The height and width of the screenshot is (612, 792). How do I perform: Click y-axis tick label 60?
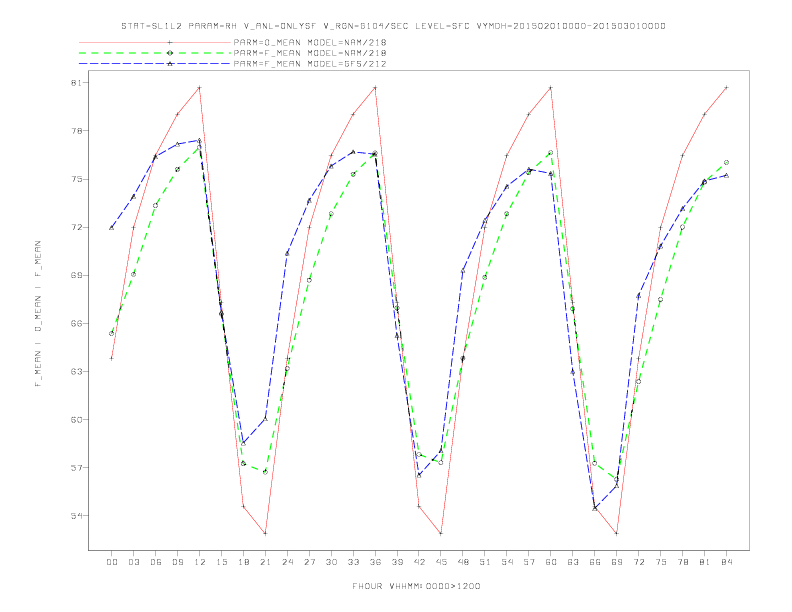pyautogui.click(x=76, y=419)
